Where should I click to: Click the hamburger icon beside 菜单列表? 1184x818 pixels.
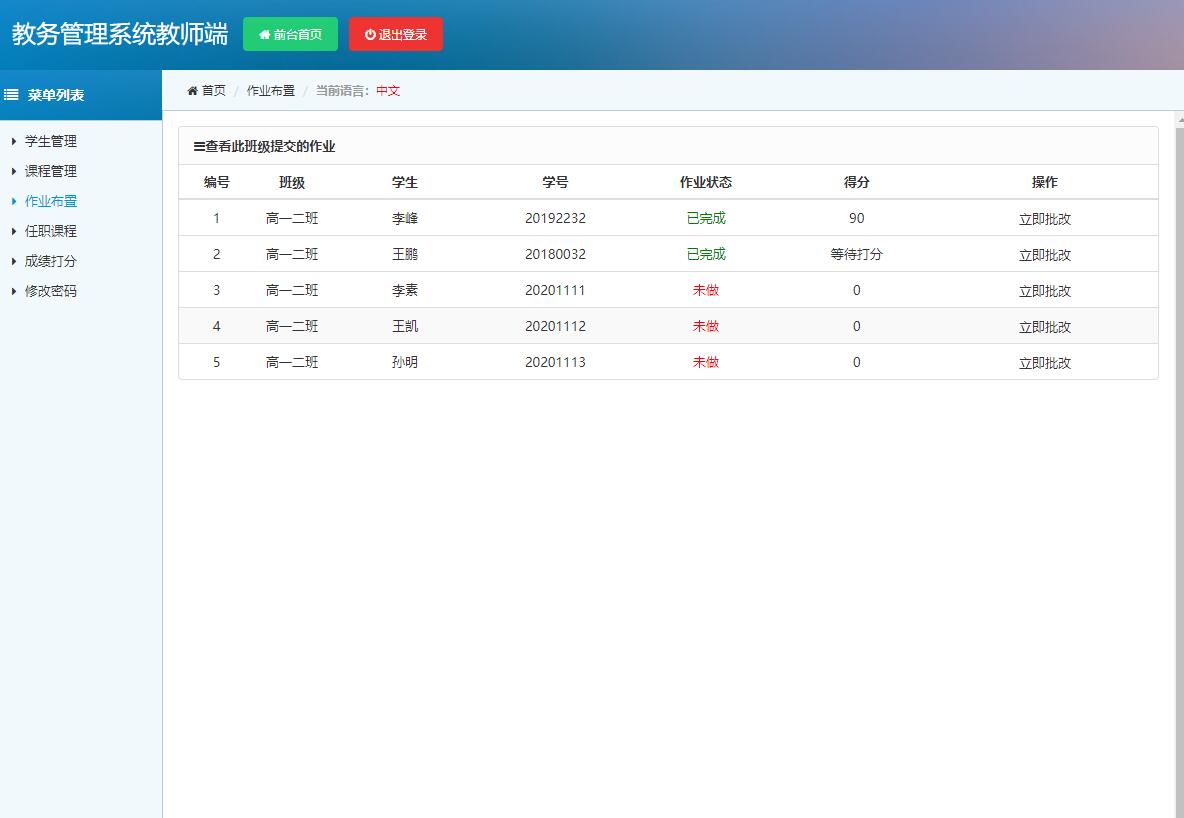(10, 95)
